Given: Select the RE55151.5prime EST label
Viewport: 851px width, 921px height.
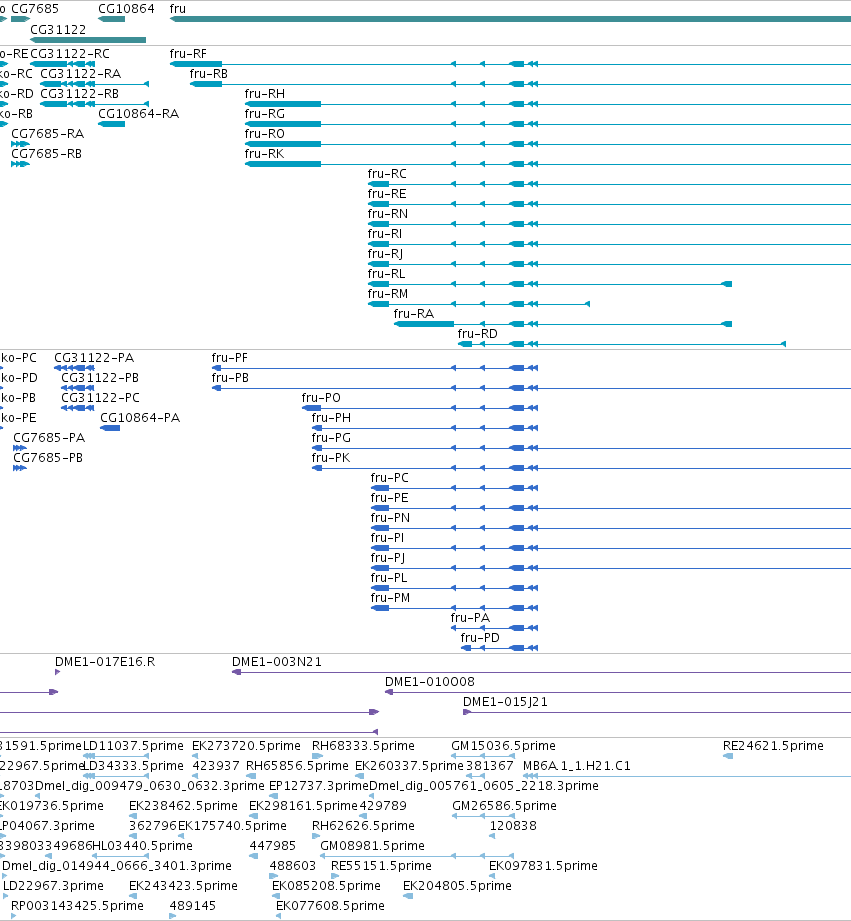Looking at the screenshot, I should pyautogui.click(x=381, y=865).
